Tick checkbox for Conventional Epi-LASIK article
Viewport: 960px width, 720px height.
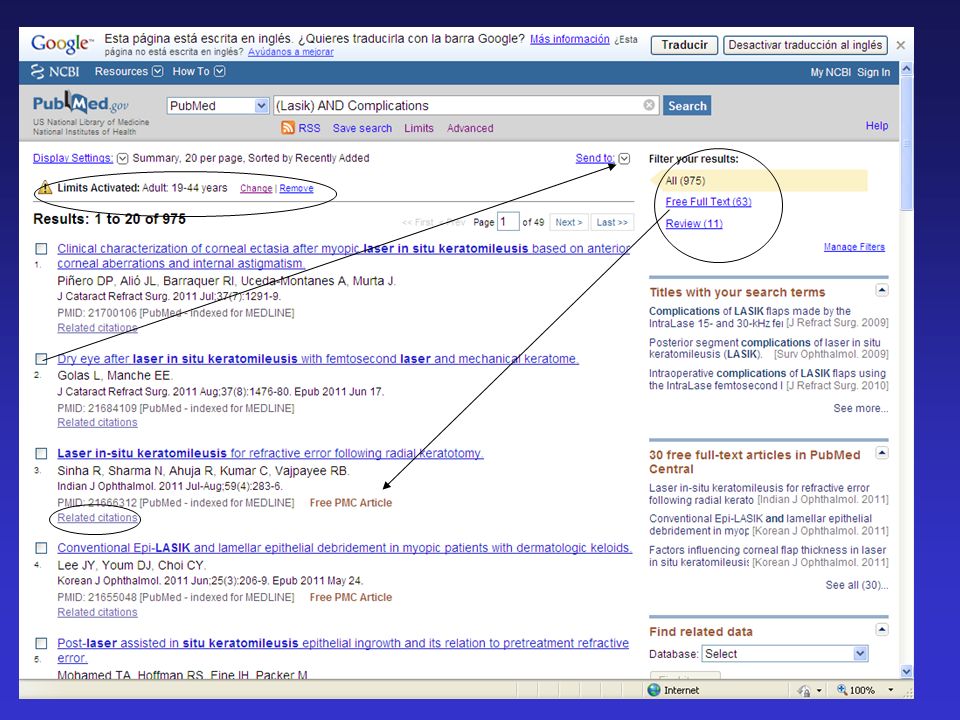[x=41, y=548]
